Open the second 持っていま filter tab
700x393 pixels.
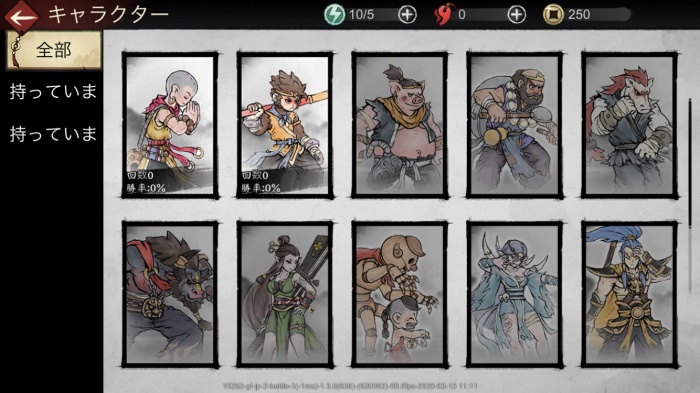tap(53, 134)
